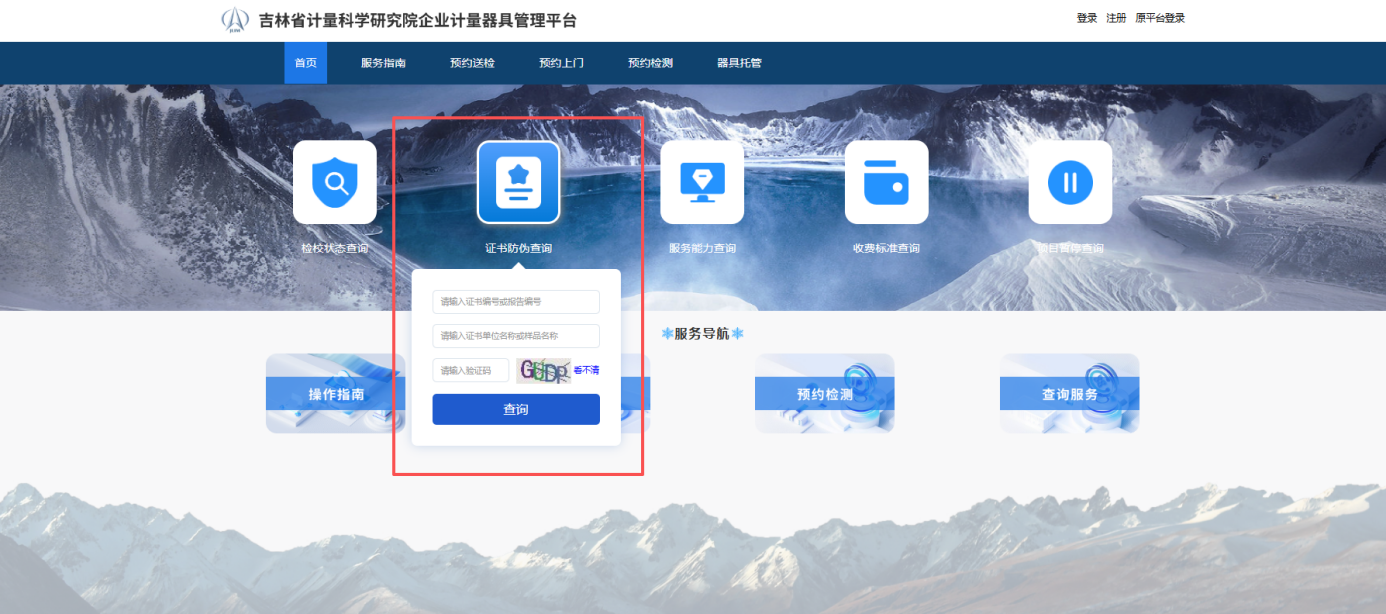Click the 检校状态查询 shield search icon
The height and width of the screenshot is (614, 1386).
tap(335, 182)
